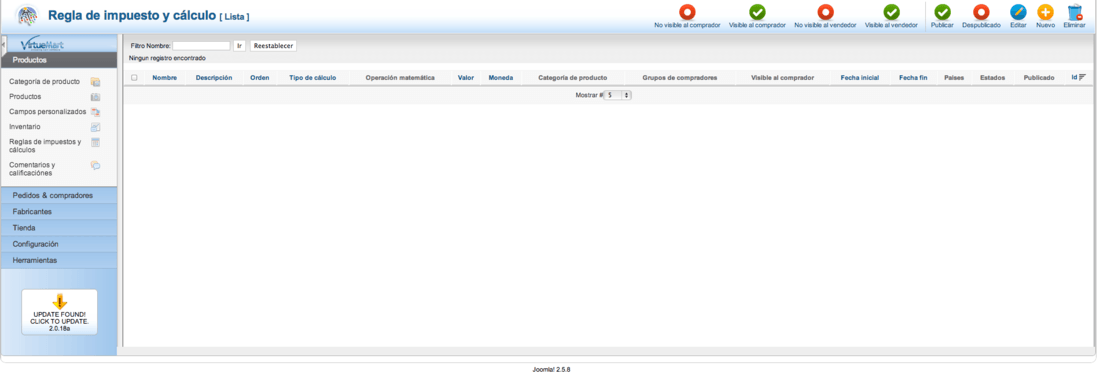
Task: Sort by the Moneda column header
Action: tap(500, 78)
